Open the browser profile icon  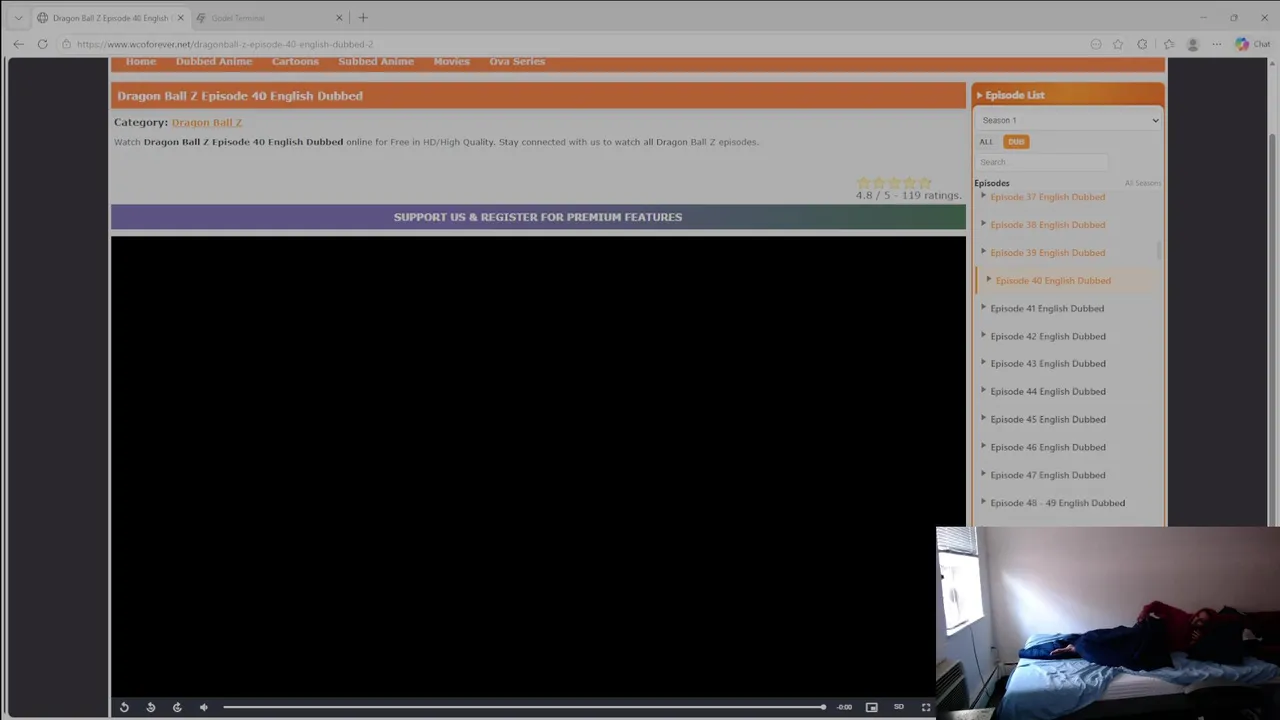[1192, 44]
